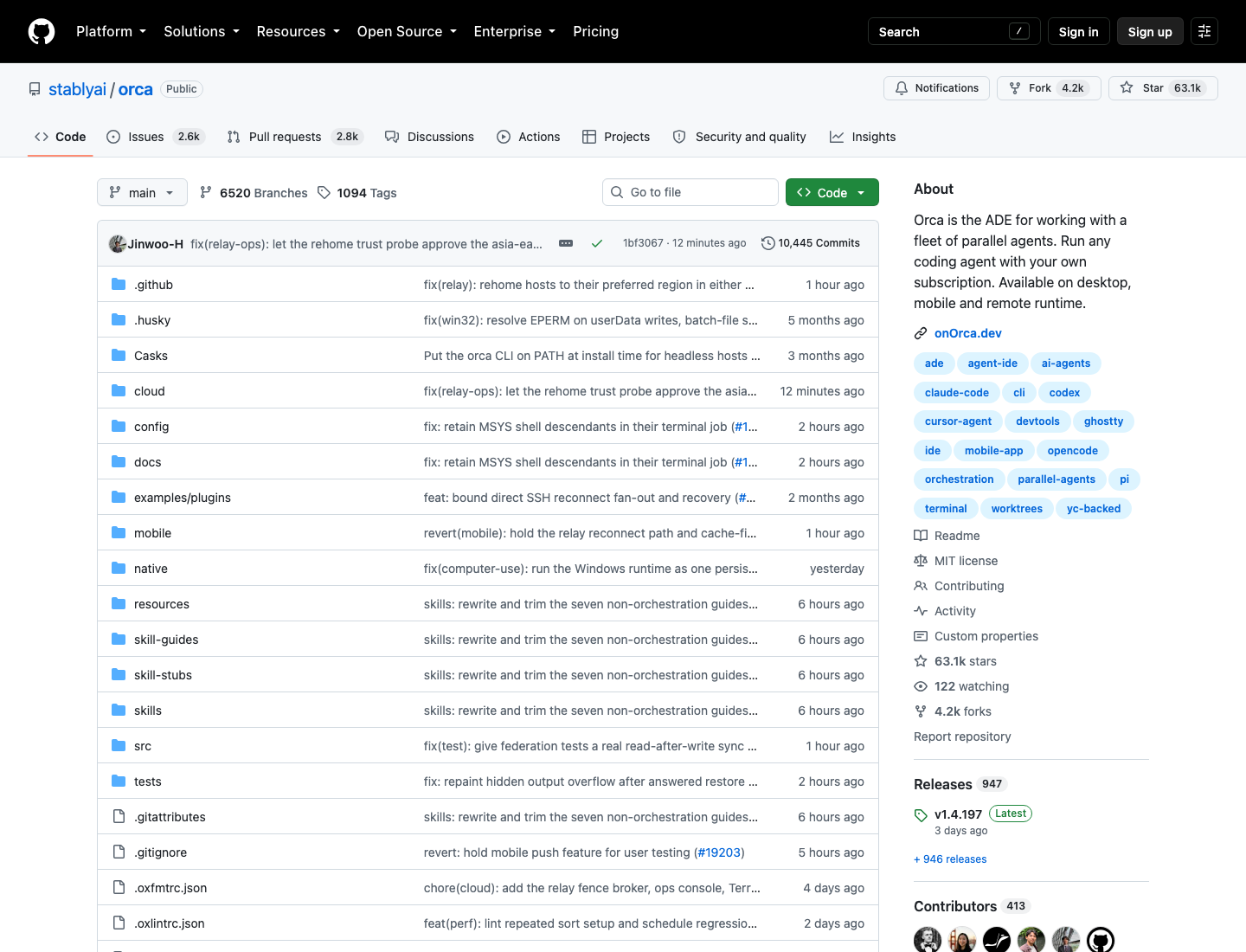Open the 63.1k stars link
This screenshot has height=952, width=1246.
[x=955, y=661]
